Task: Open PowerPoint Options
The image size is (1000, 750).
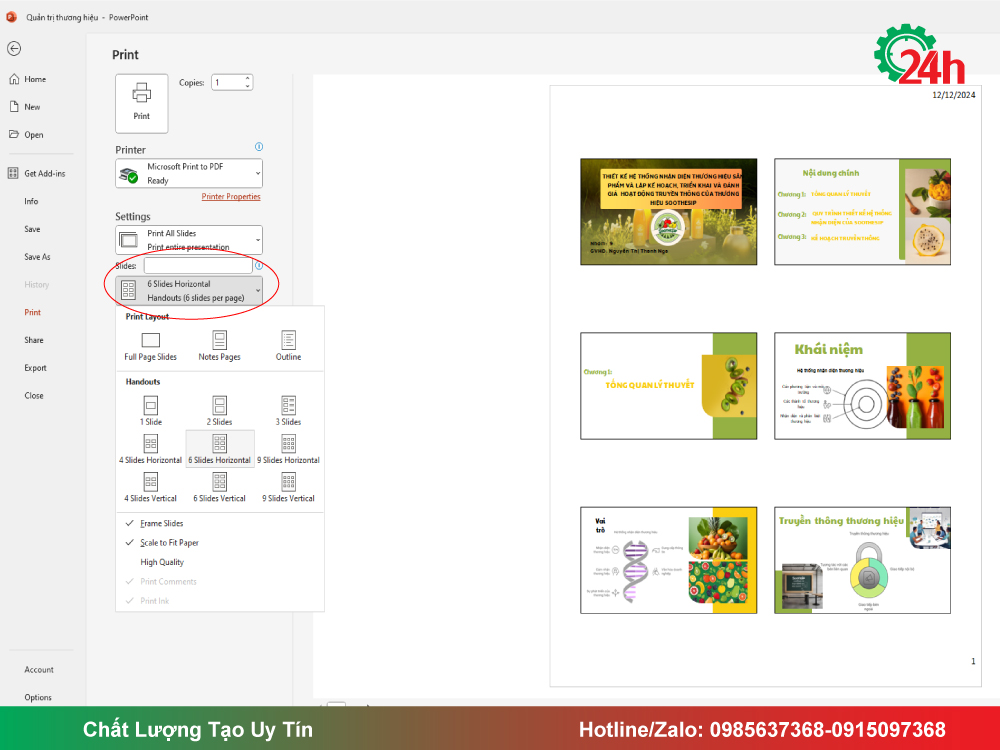Action: (38, 698)
